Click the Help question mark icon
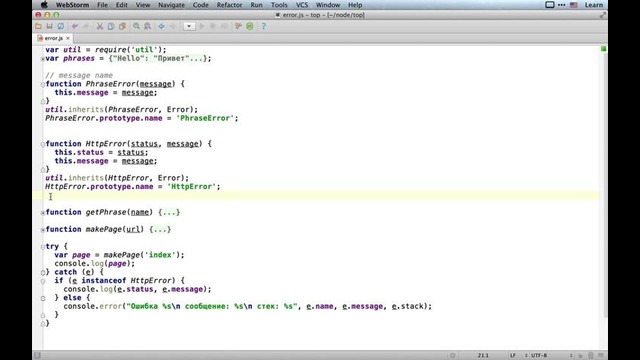Image resolution: width=640 pixels, height=360 pixels. pyautogui.click(x=264, y=26)
